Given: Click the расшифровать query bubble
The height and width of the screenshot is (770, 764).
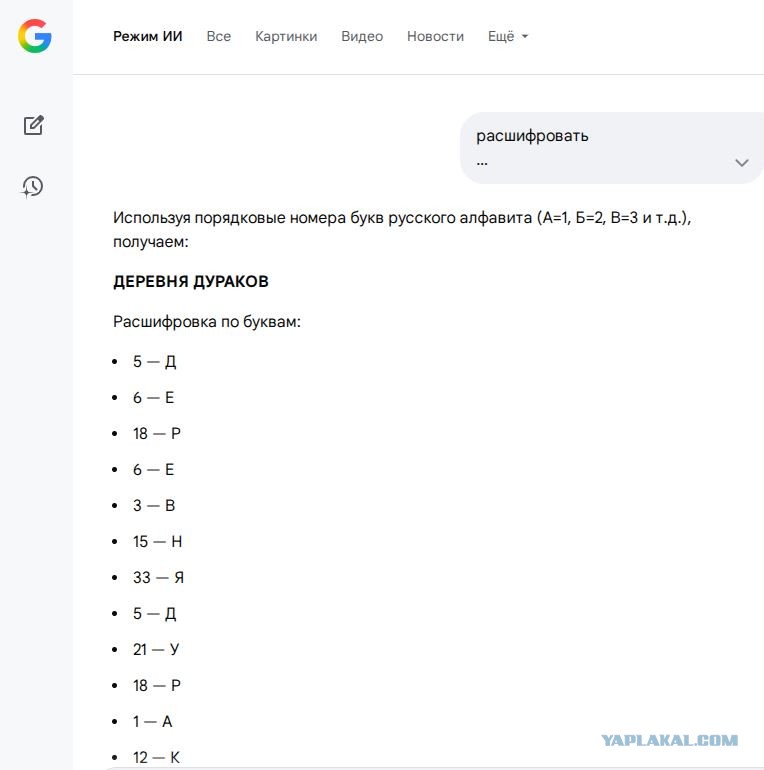Looking at the screenshot, I should tap(612, 148).
